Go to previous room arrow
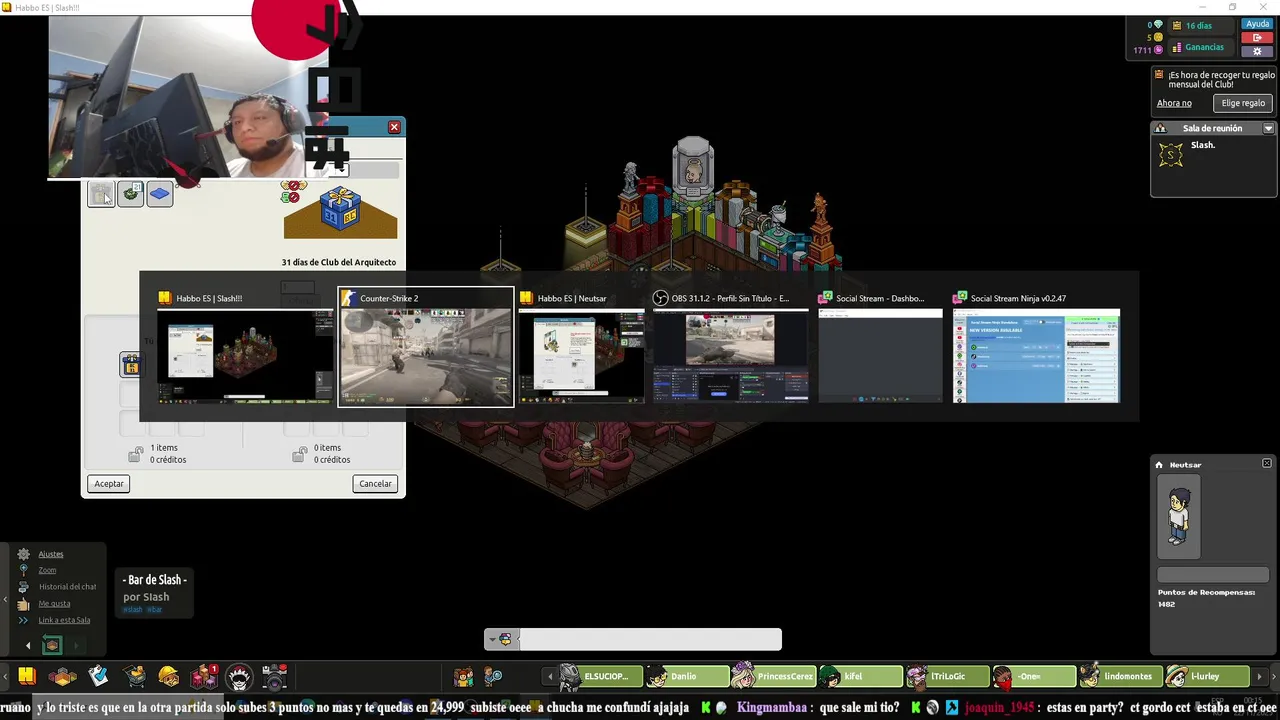This screenshot has width=1280, height=720. coord(28,646)
